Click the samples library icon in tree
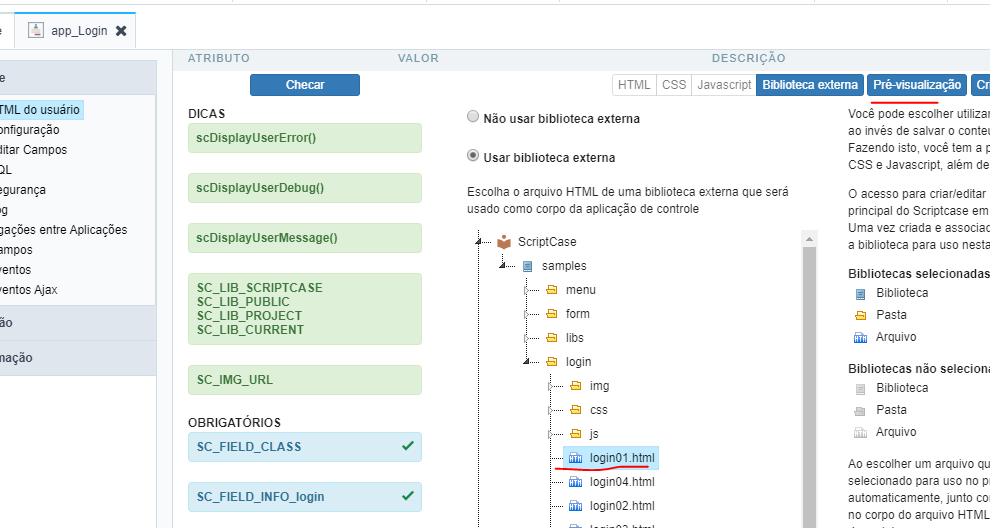 (528, 266)
